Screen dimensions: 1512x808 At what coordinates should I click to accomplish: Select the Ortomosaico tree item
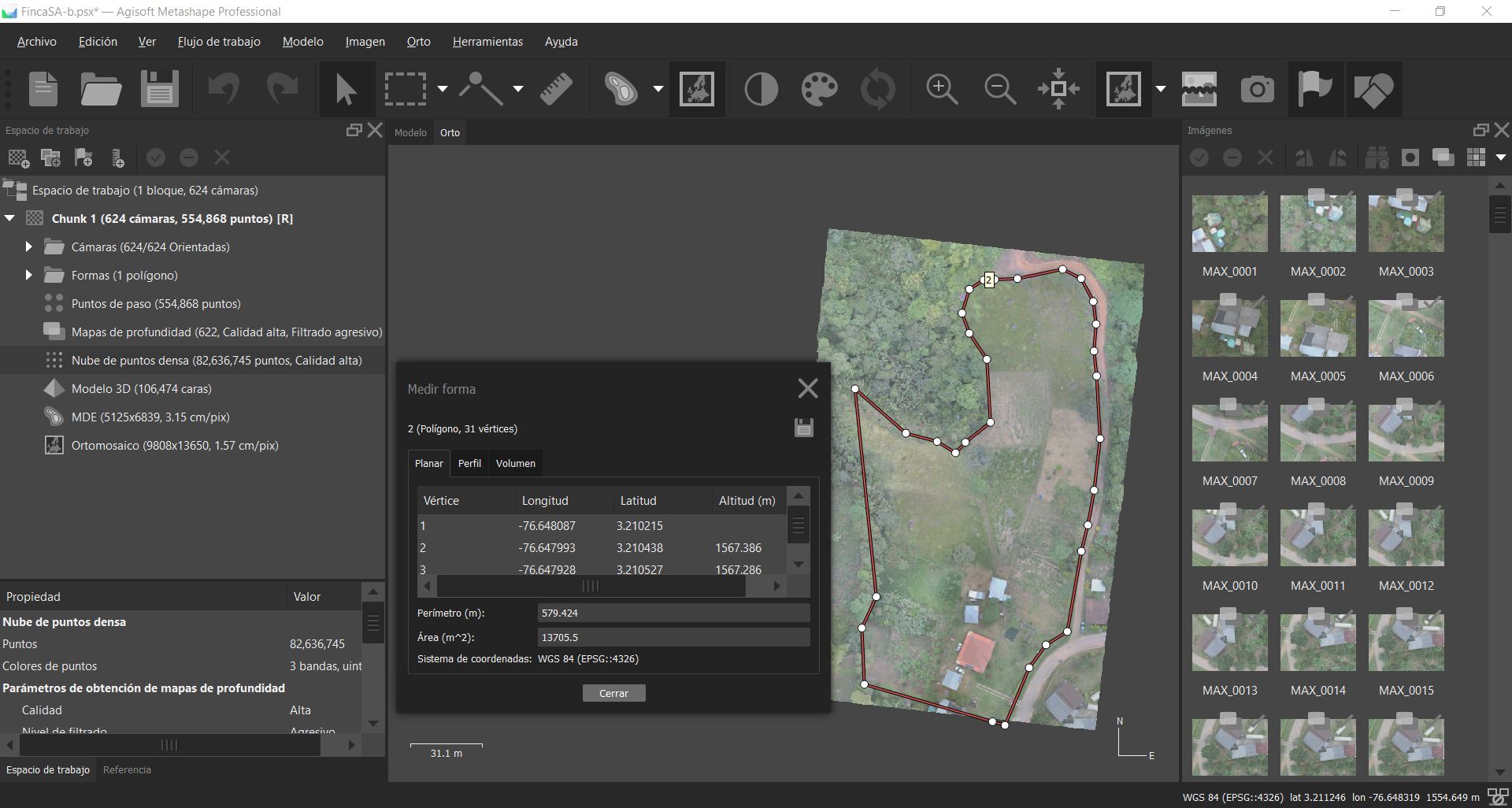pos(175,445)
